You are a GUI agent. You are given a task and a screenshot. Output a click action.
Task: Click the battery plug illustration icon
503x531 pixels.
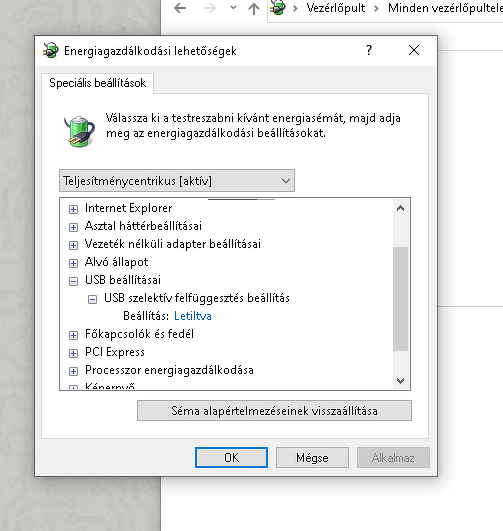click(79, 131)
